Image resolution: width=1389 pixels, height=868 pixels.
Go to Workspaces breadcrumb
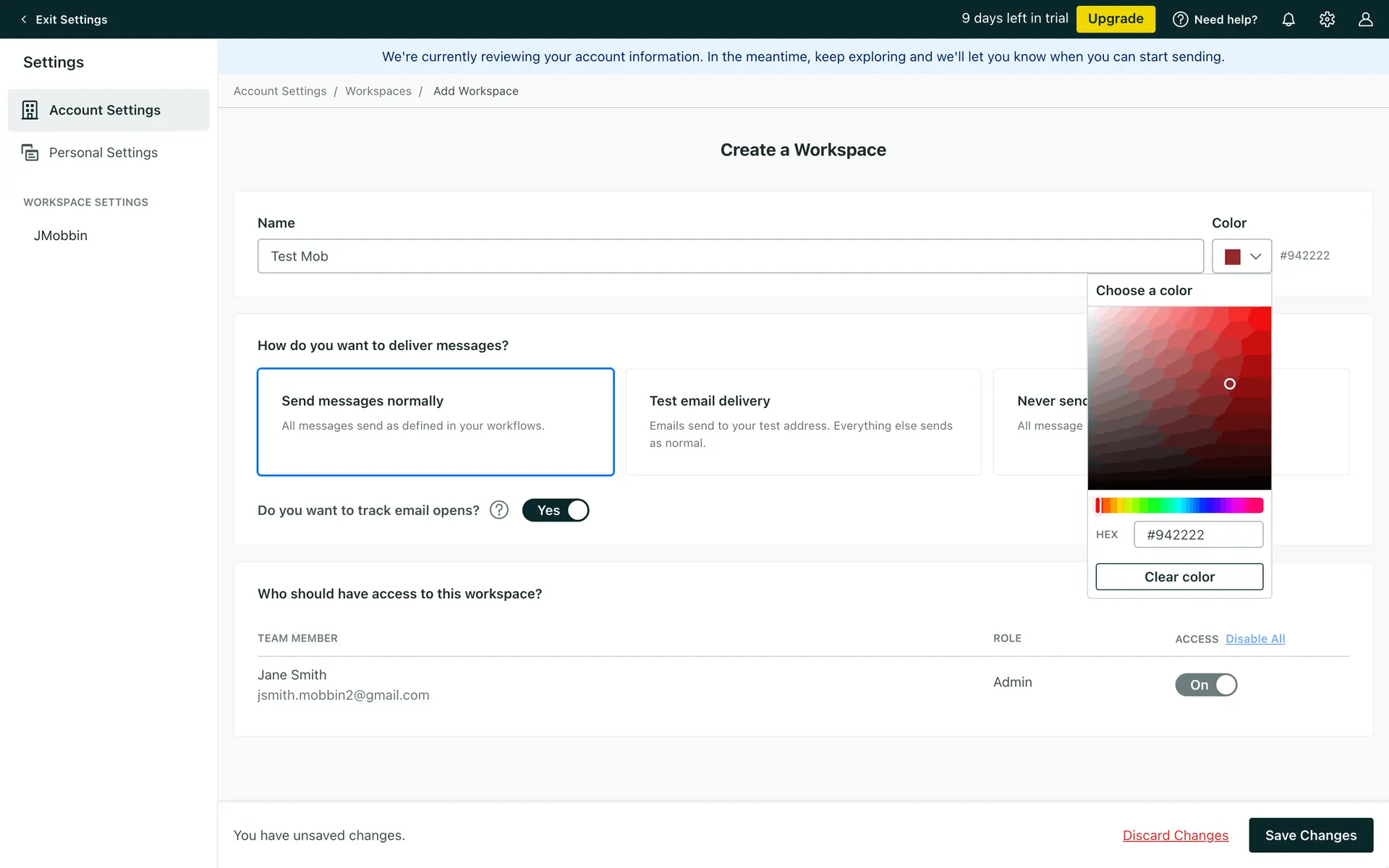(x=378, y=91)
